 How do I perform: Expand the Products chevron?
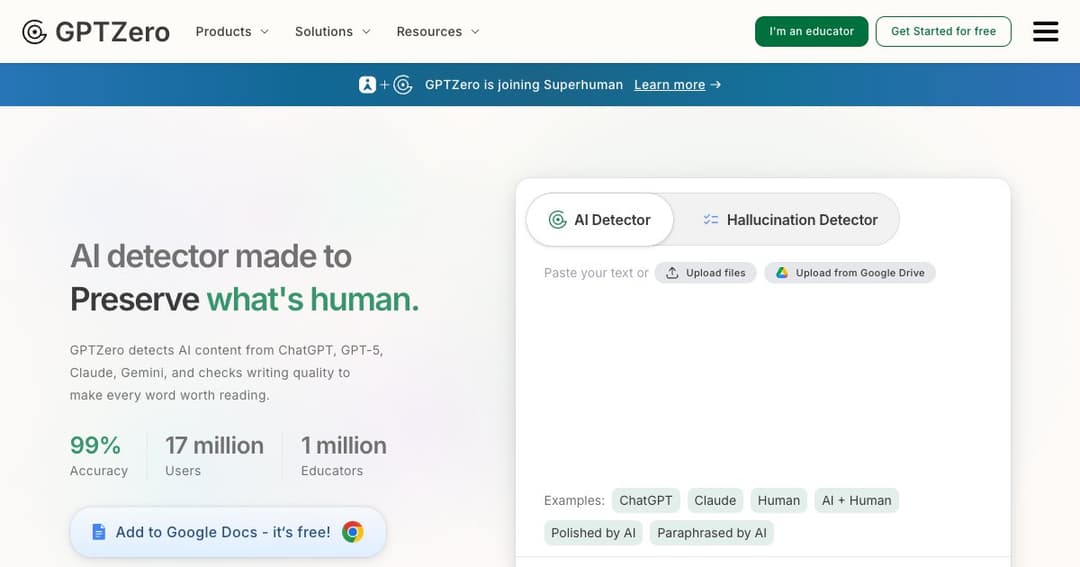[x=264, y=32]
